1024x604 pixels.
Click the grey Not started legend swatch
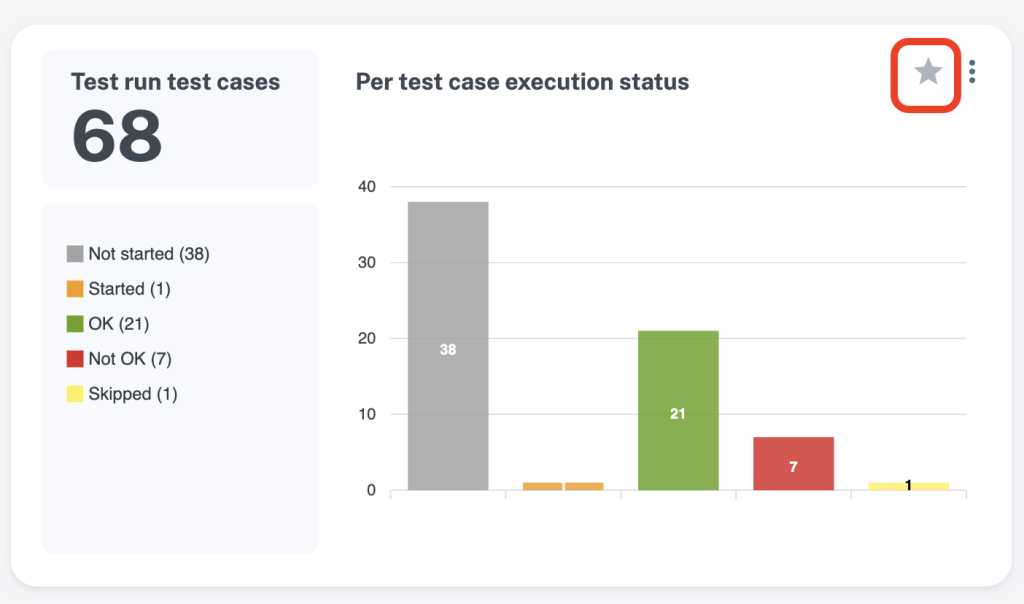(x=75, y=254)
